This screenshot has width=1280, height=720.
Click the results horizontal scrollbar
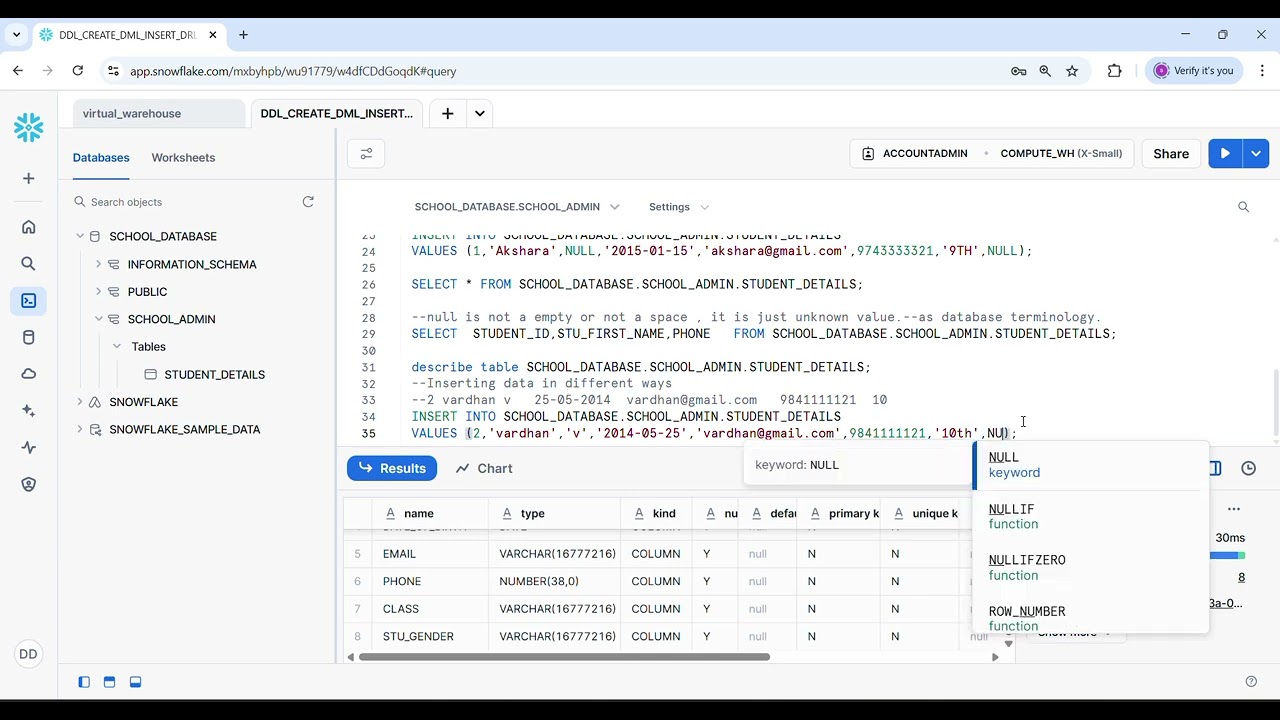coord(564,657)
